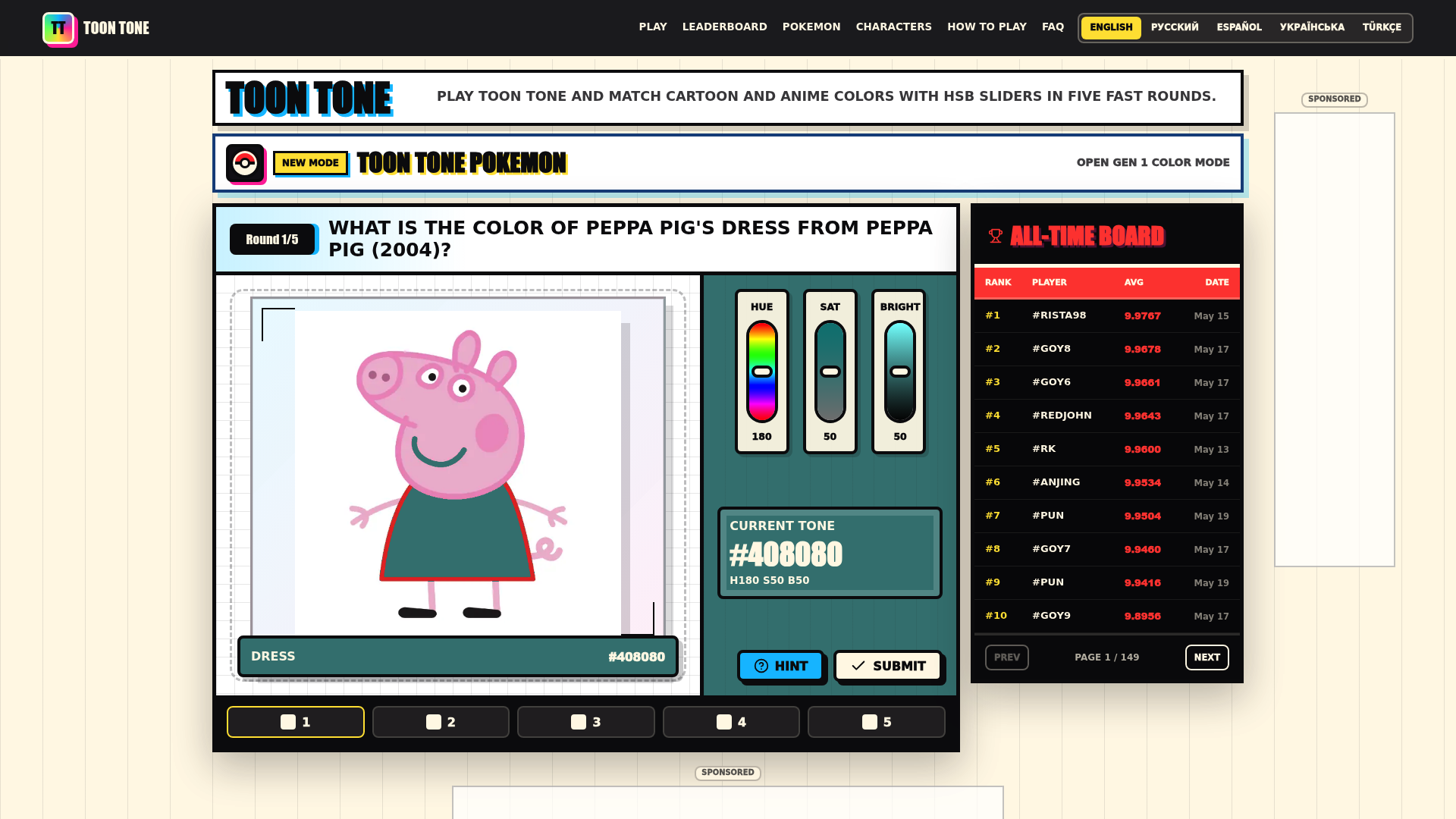Click the 9.9767 average score

pos(1143,316)
